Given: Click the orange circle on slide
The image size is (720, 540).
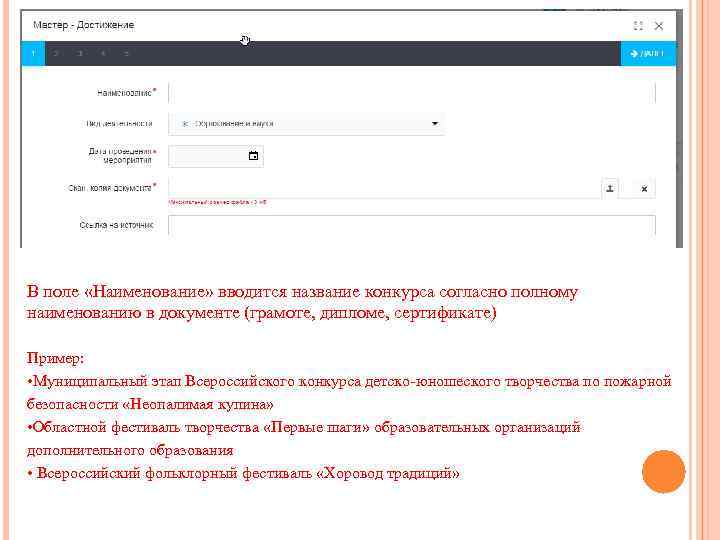Looking at the screenshot, I should click(664, 472).
